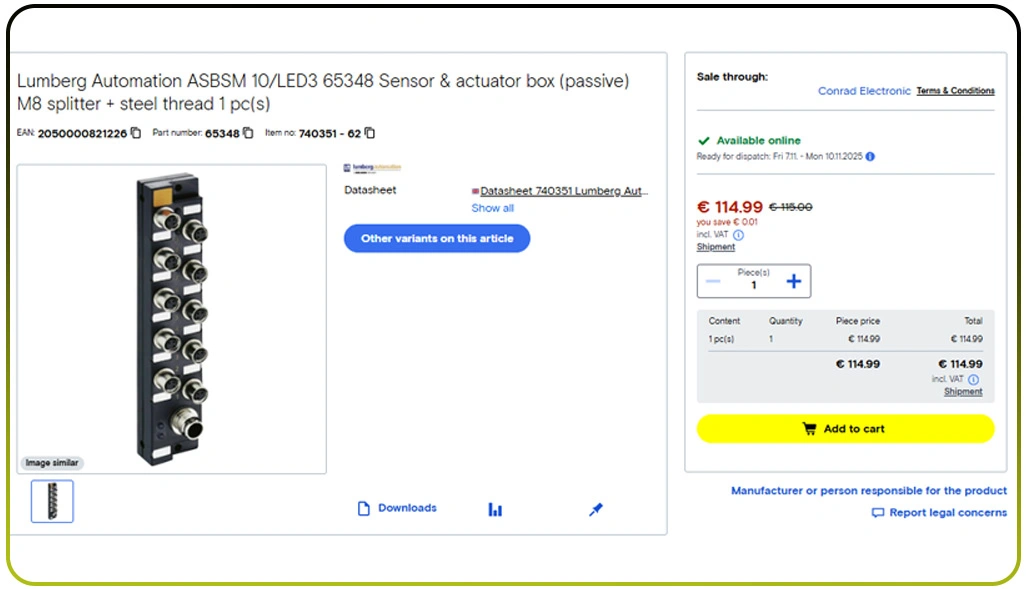1026x589 pixels.
Task: Open VAT info icon below the red price
Action: point(739,235)
